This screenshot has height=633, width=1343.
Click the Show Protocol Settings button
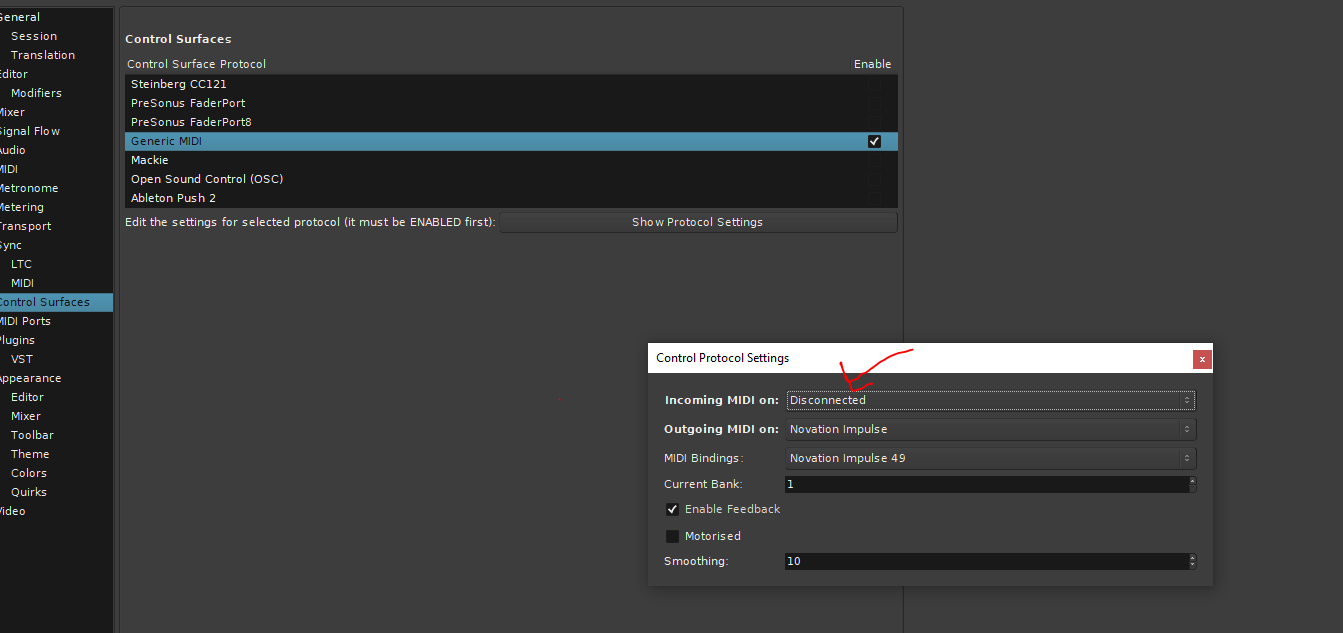[x=697, y=223]
